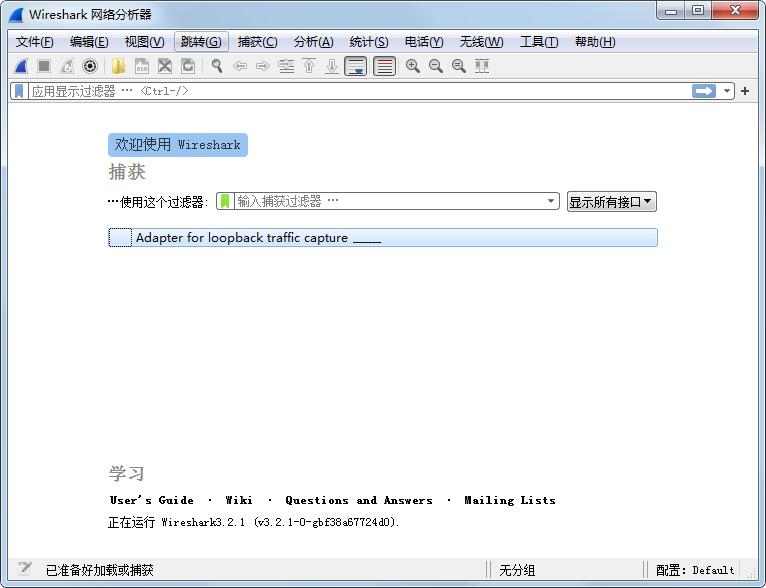Save the capture file via toolbar icon
766x588 pixels.
pos(142,66)
